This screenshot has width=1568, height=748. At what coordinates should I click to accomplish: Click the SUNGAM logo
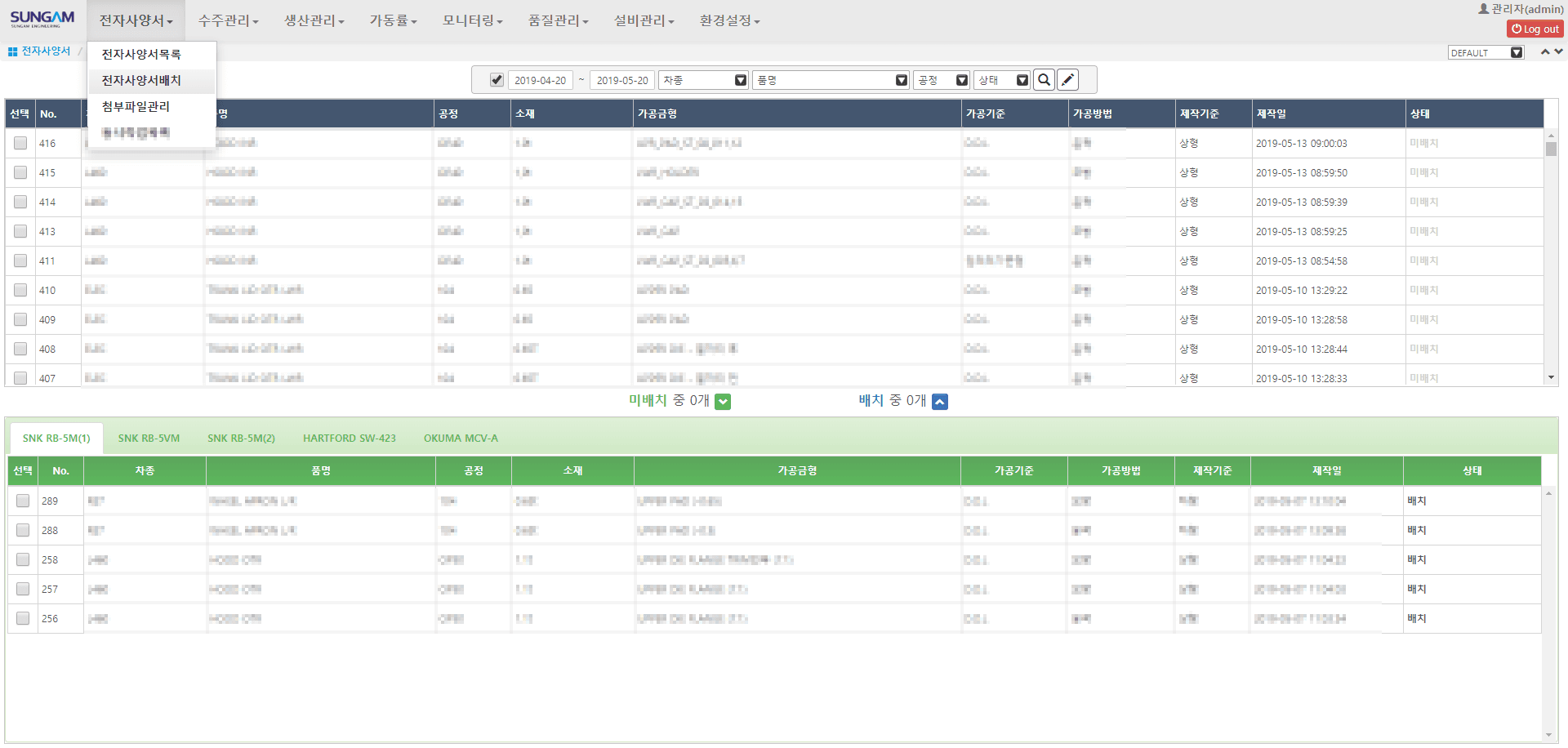42,20
